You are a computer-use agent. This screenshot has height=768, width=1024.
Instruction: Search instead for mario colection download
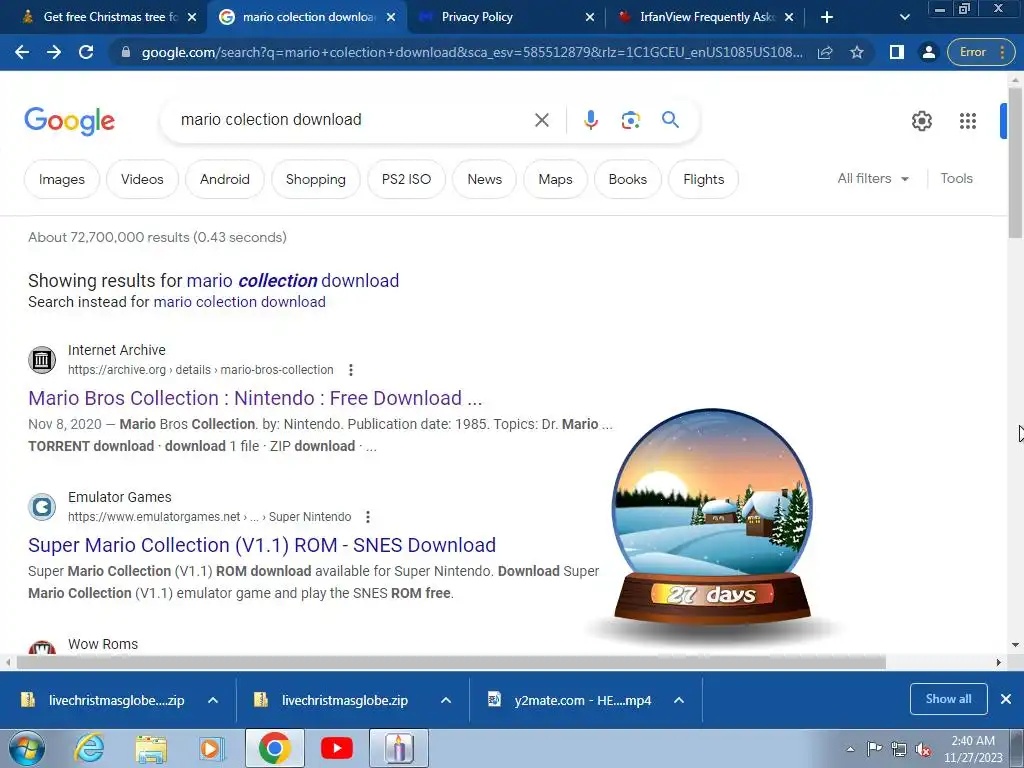(239, 302)
